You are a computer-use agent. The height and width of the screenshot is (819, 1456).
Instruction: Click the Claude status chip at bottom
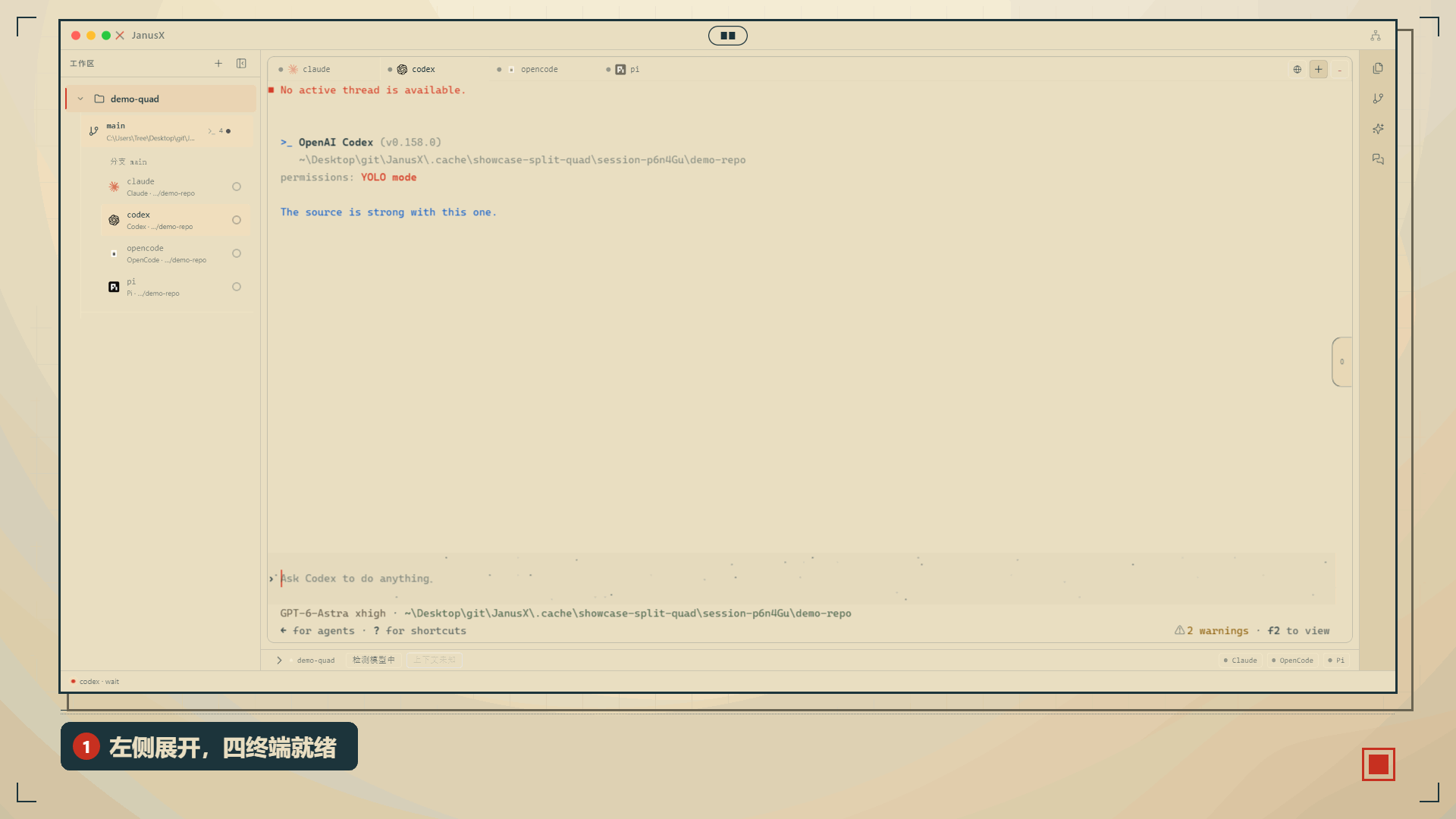pos(1240,661)
